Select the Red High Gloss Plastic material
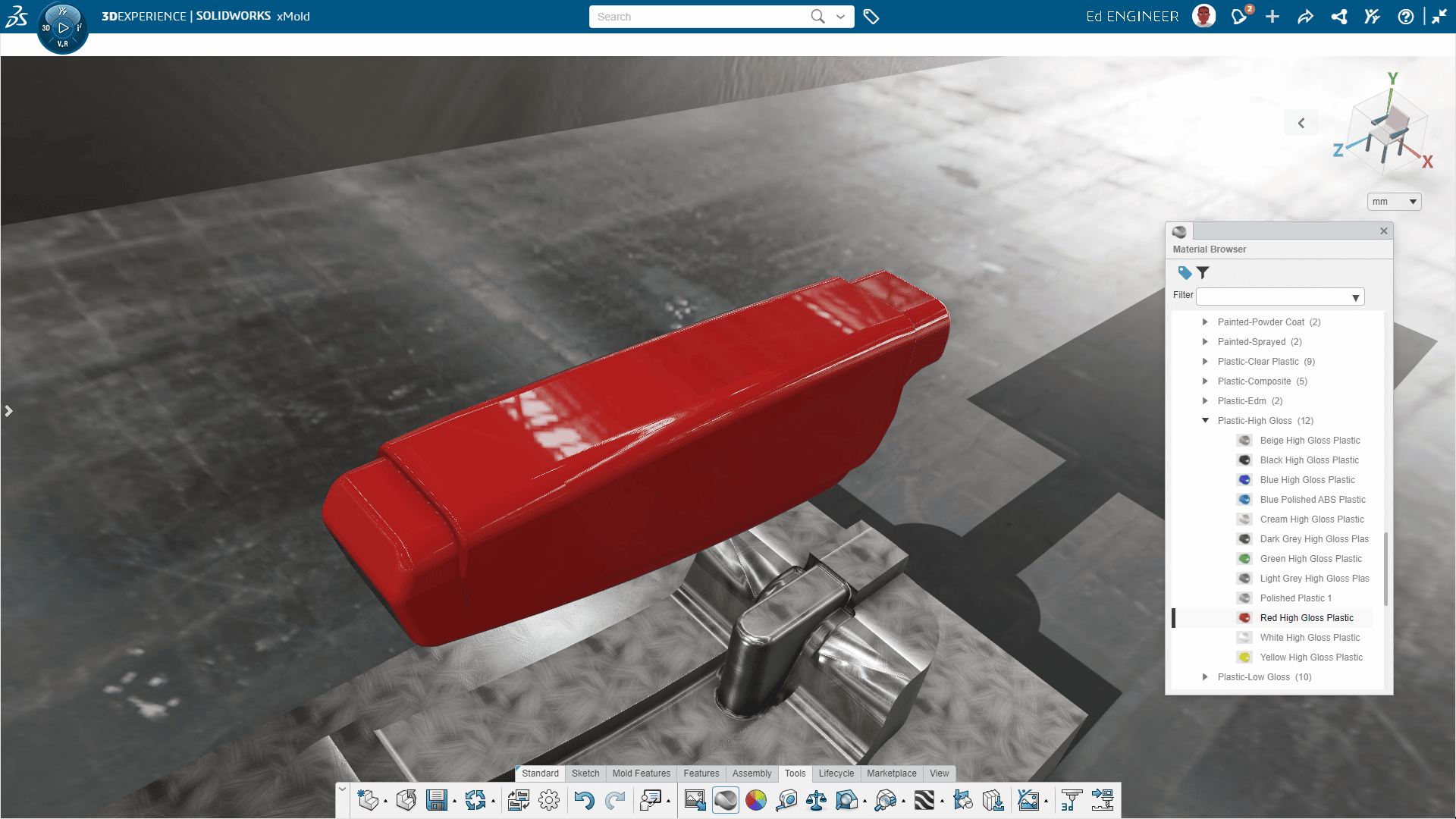The height and width of the screenshot is (819, 1456). coord(1307,618)
